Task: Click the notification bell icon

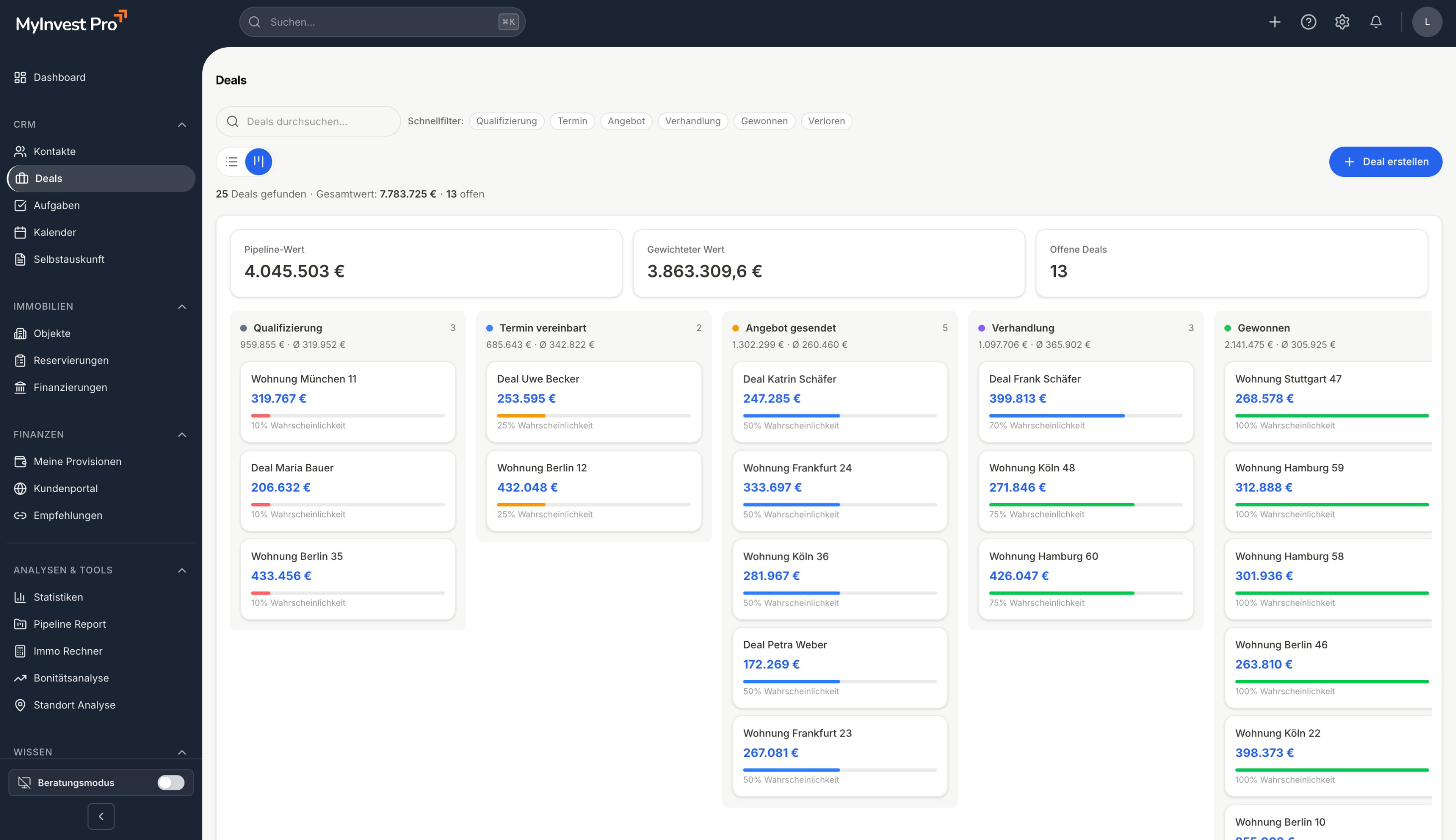Action: pyautogui.click(x=1375, y=22)
